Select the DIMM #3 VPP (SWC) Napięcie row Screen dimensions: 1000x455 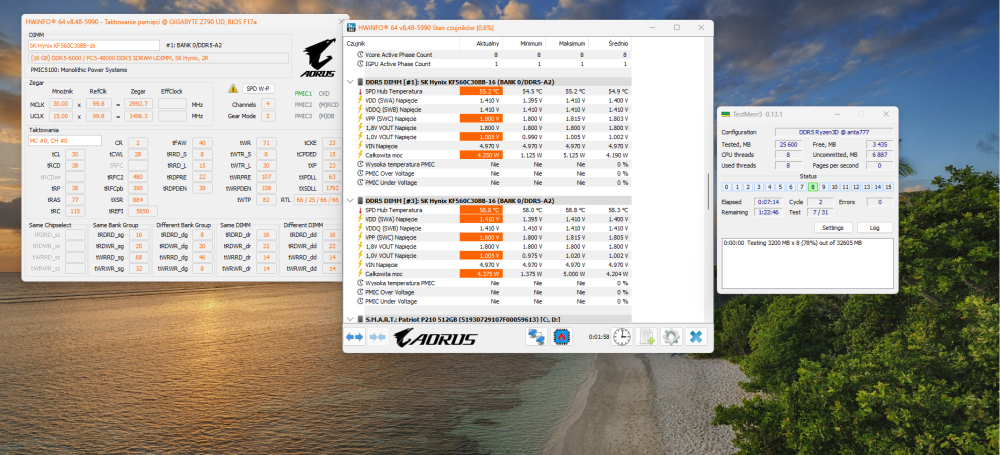488,237
